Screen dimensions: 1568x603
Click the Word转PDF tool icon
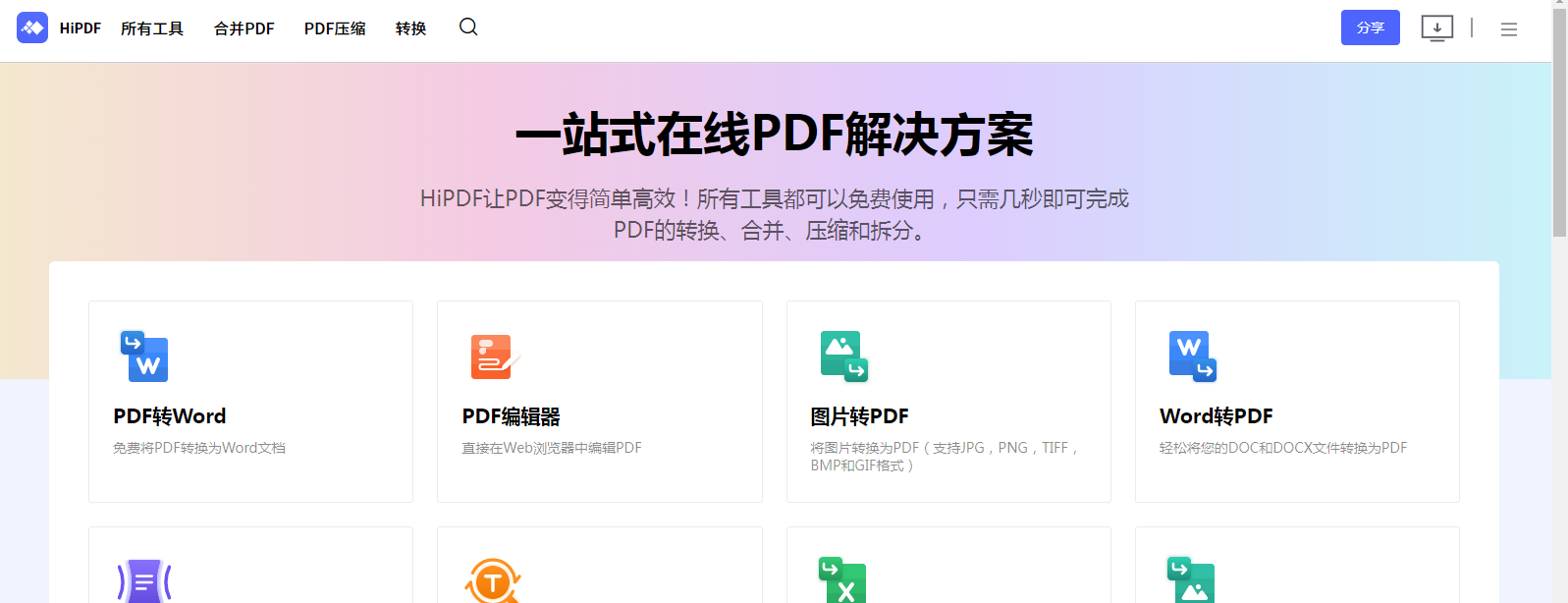click(x=1193, y=356)
